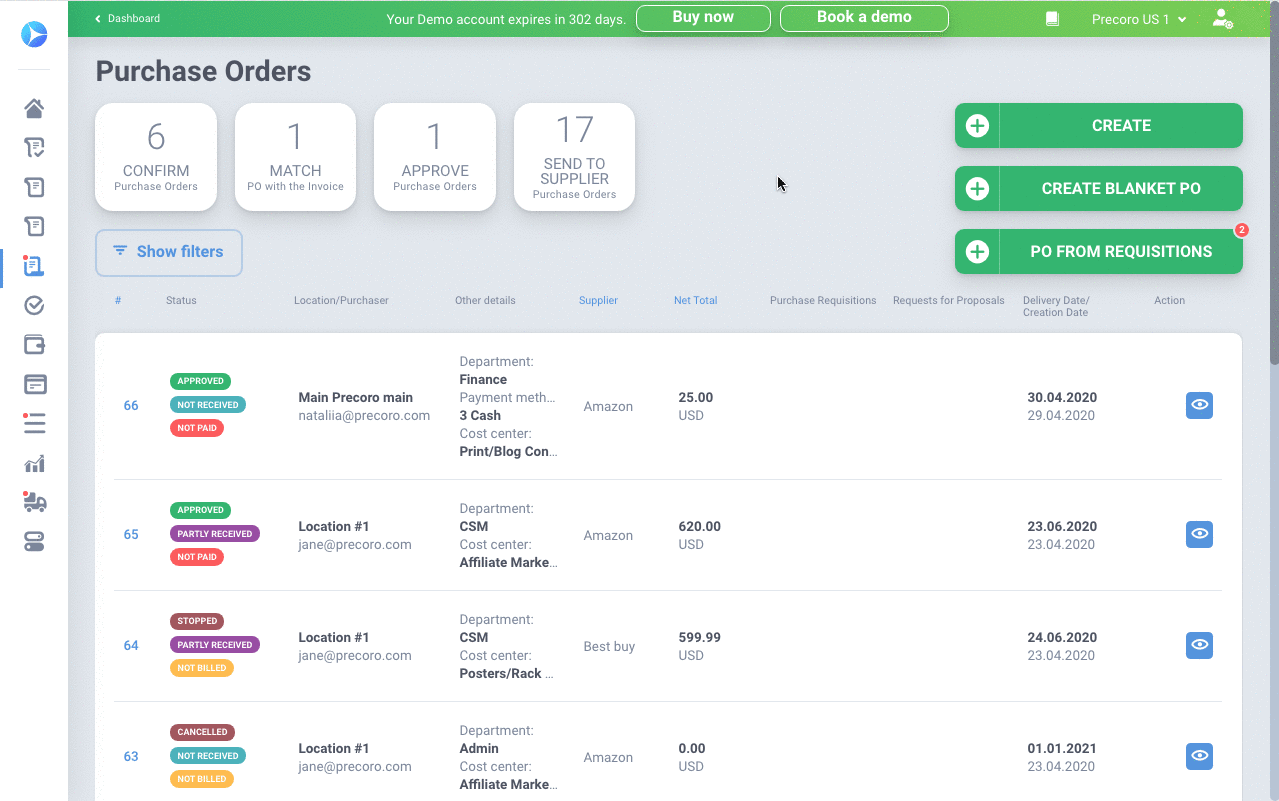Click the APPROVED badge on order 65

200,510
